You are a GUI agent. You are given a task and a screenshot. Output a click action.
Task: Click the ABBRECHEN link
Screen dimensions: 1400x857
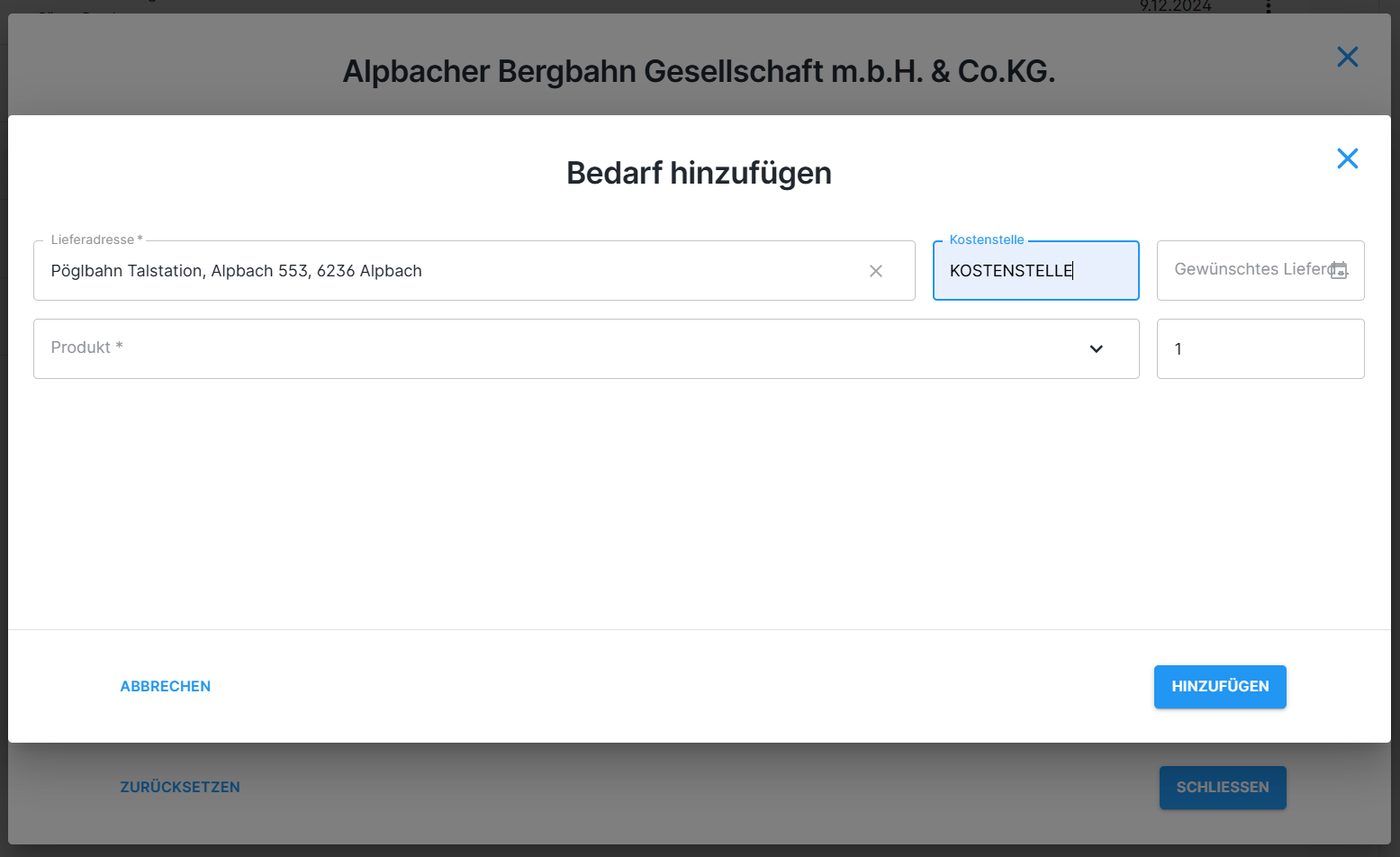click(165, 686)
